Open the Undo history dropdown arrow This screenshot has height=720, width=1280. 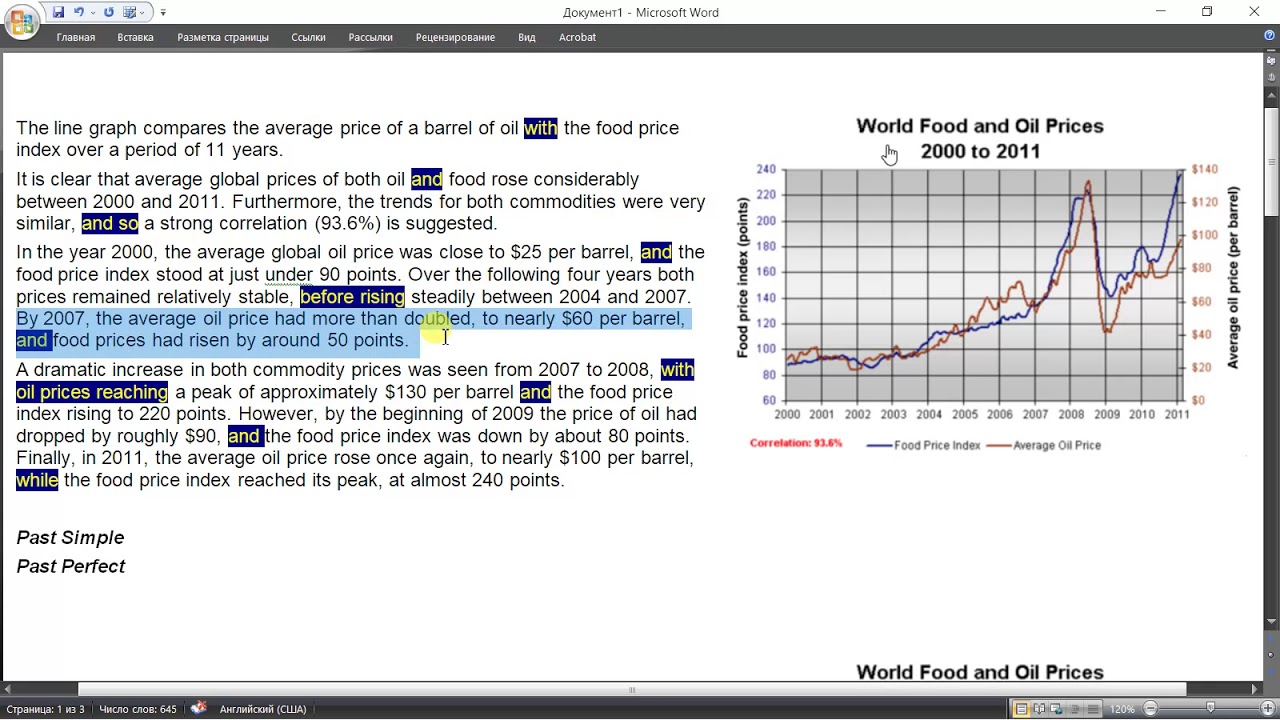93,12
